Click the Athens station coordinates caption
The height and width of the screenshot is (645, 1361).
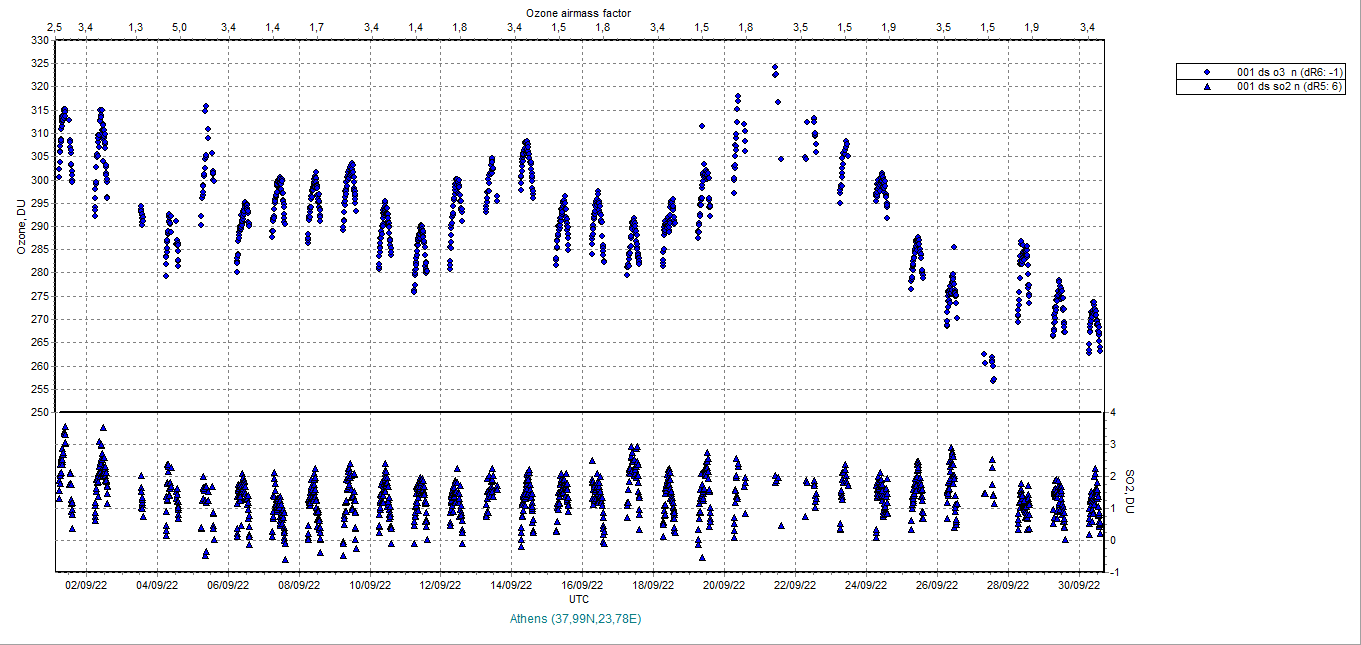[x=576, y=619]
